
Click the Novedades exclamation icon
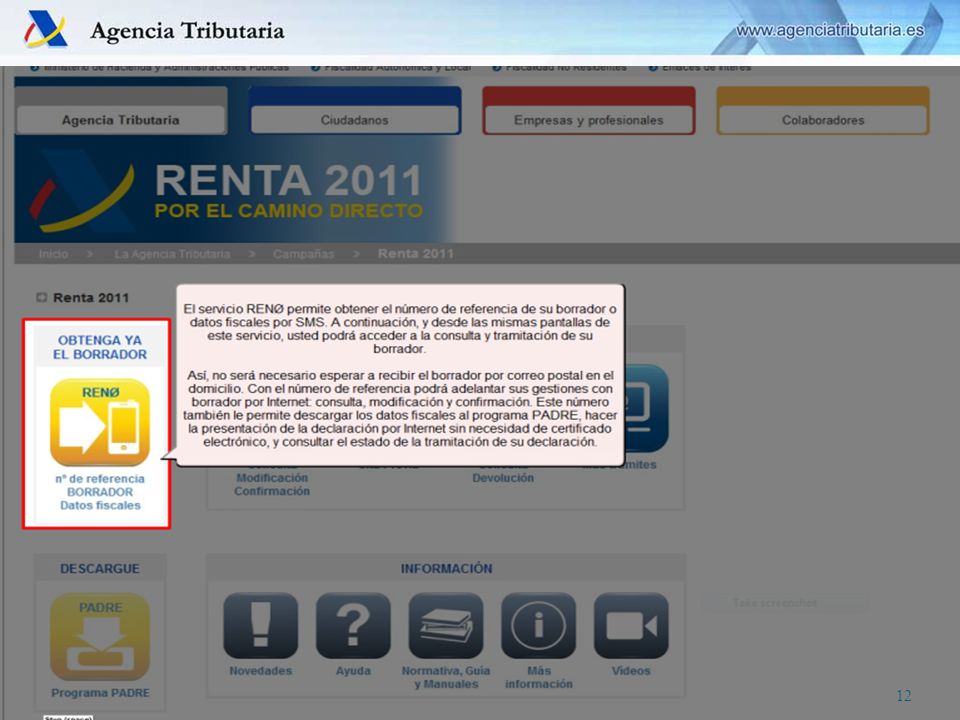point(261,625)
